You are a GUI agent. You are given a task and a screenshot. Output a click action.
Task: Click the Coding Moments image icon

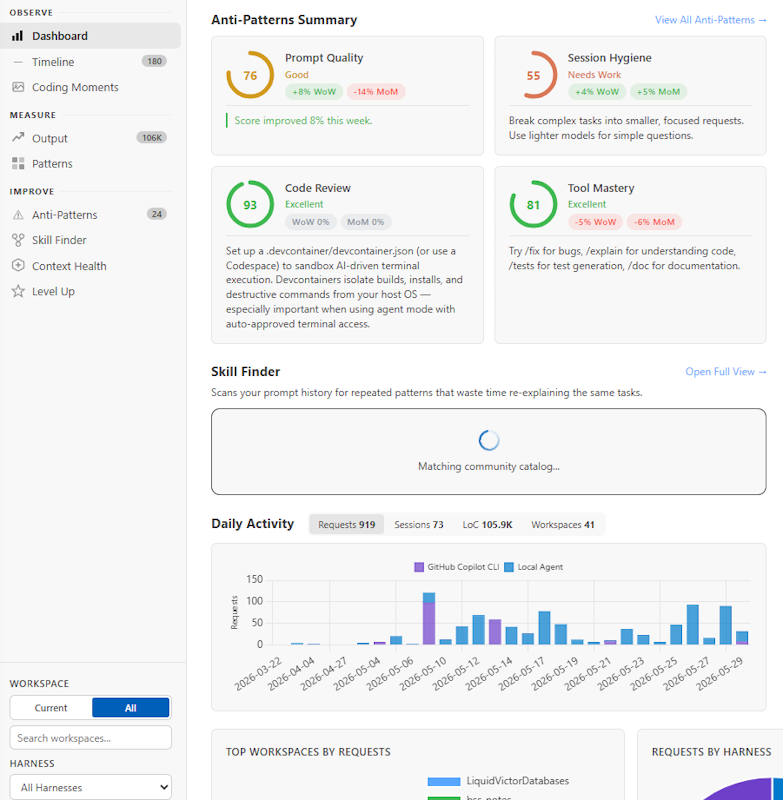tap(18, 87)
